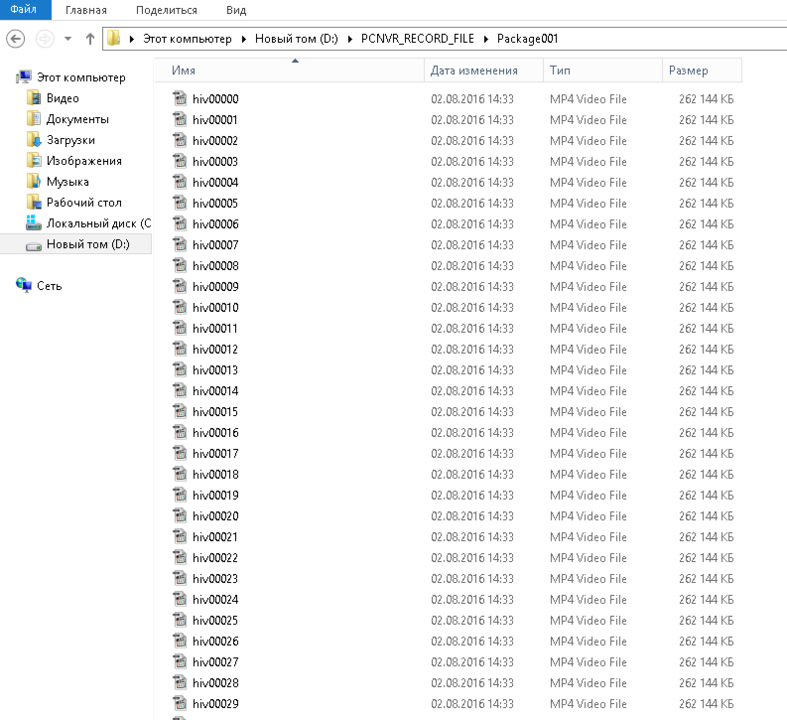This screenshot has height=720, width=787.
Task: Open the Файл ribbon tab
Action: [25, 10]
